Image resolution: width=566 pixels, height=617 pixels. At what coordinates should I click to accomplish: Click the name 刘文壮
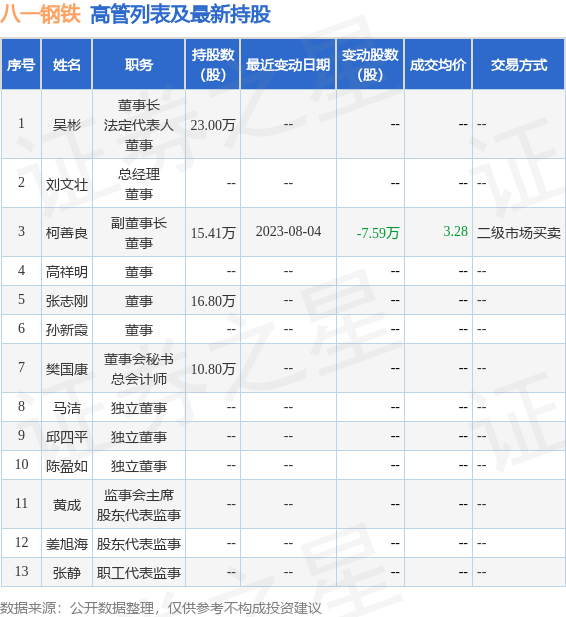[67, 184]
